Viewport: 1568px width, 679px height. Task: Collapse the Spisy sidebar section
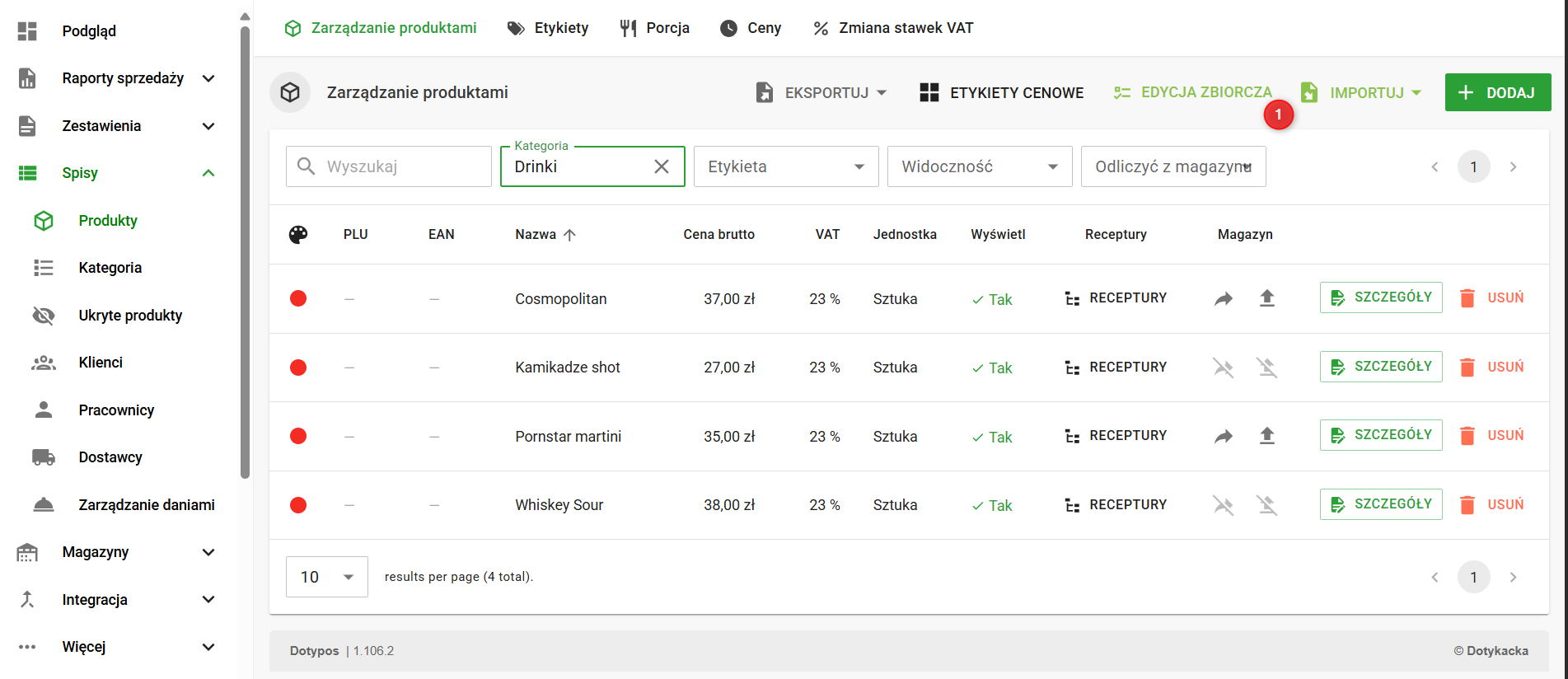(208, 173)
